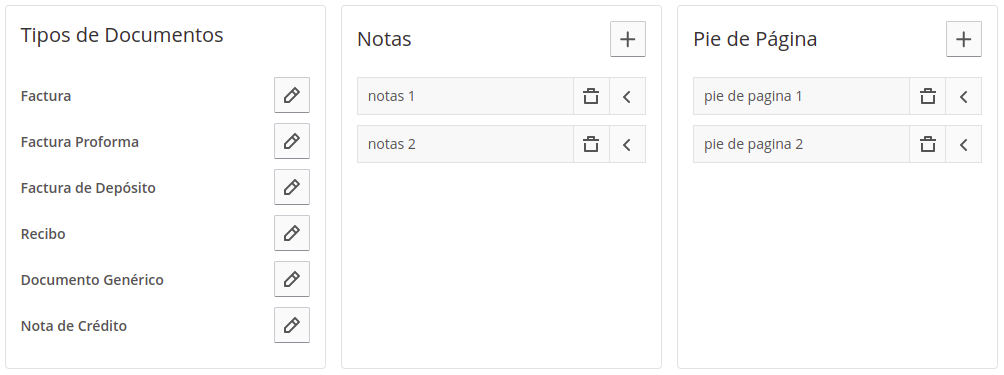
Task: Expand the notas 1 chevron
Action: click(628, 97)
